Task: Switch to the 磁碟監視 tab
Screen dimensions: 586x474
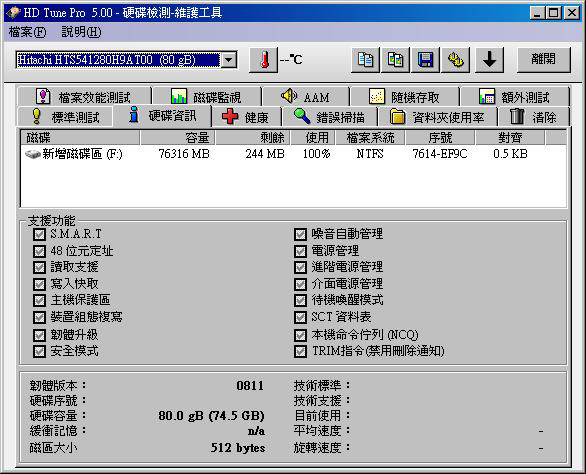Action: tap(206, 97)
